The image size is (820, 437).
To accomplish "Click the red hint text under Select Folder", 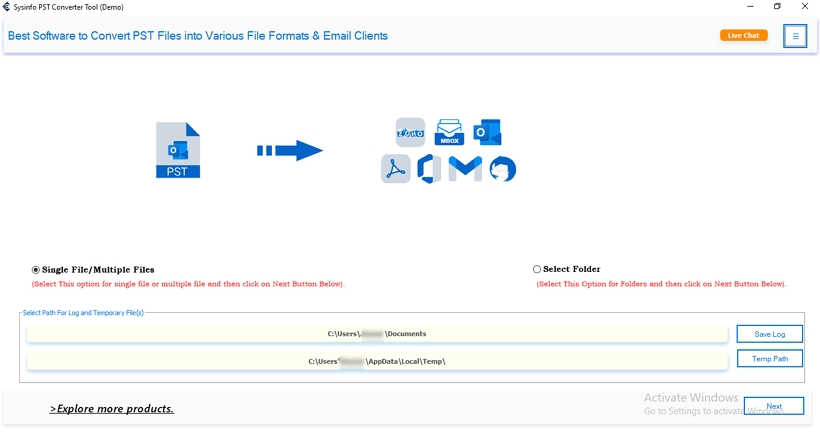I will [x=662, y=284].
